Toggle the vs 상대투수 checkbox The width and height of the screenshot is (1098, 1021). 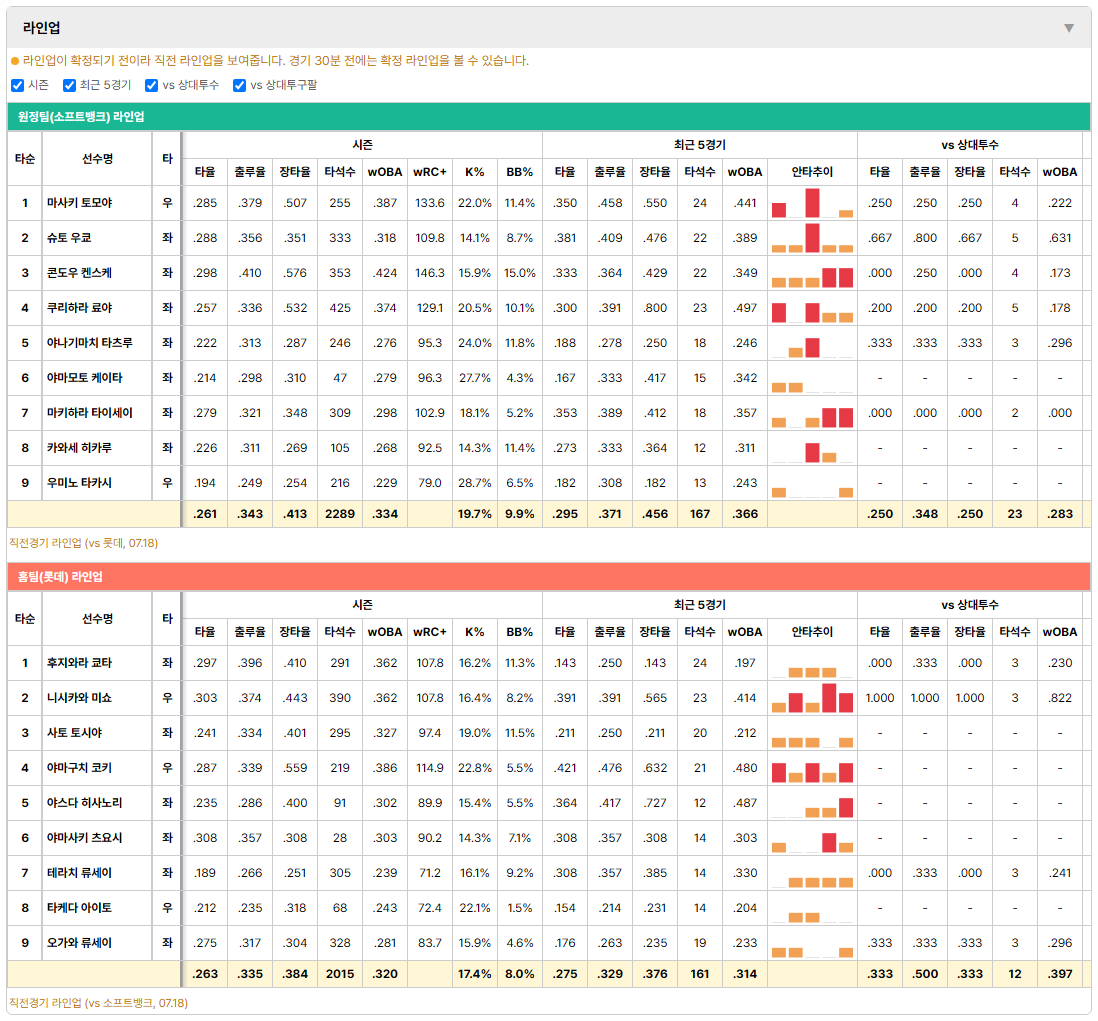151,85
